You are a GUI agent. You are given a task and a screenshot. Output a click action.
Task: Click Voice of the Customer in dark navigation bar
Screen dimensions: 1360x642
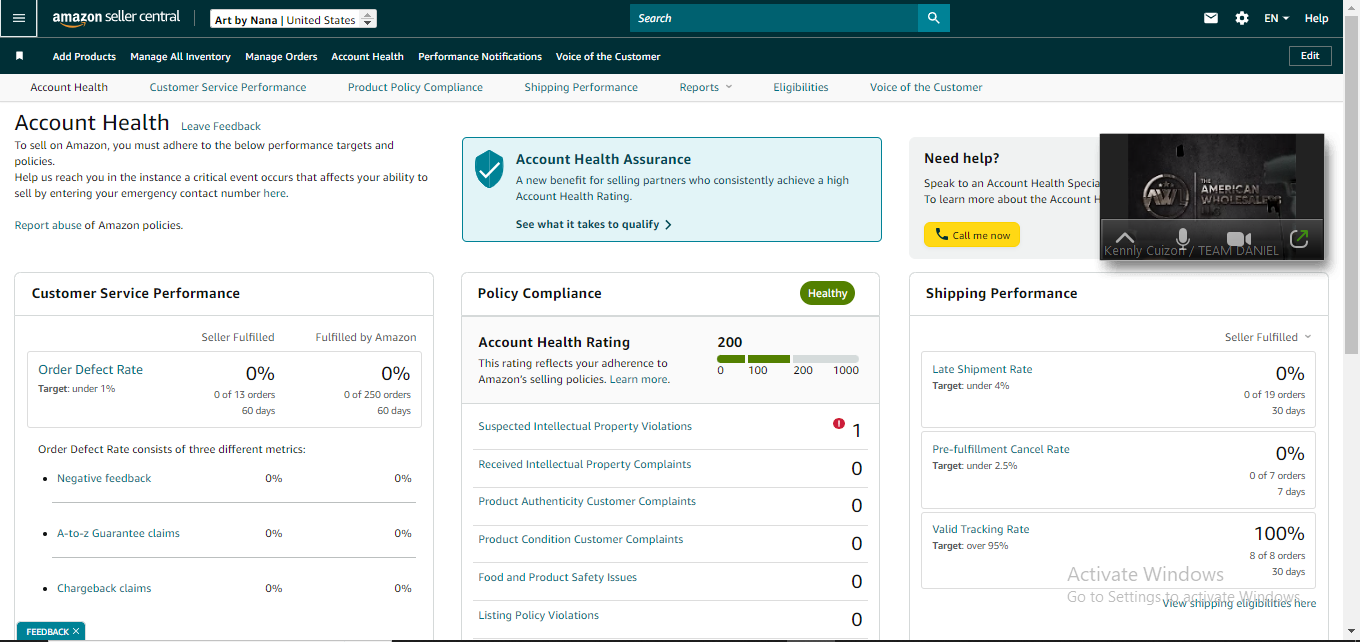[x=608, y=56]
